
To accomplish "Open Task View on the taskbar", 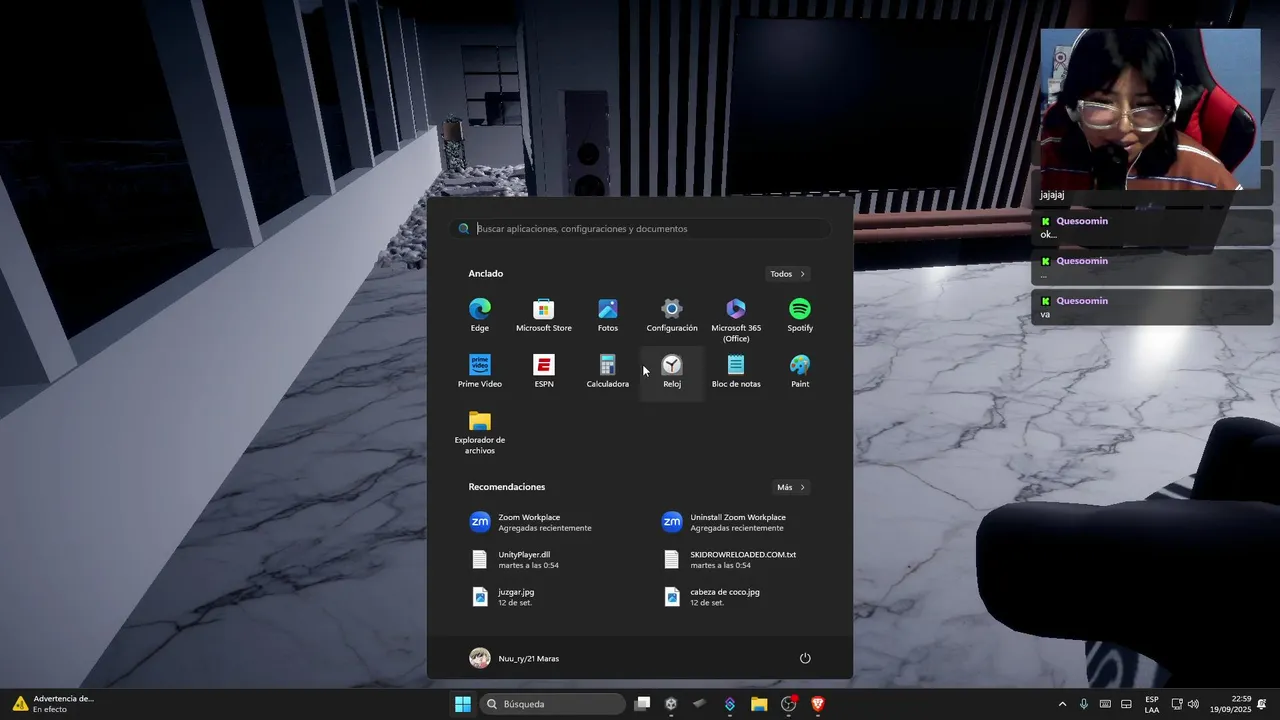I will [643, 704].
